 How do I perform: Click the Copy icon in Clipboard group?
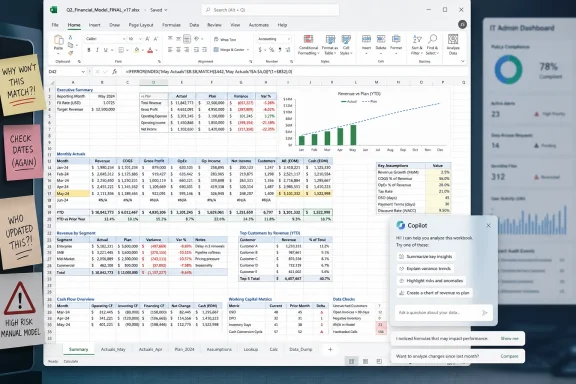coord(70,45)
